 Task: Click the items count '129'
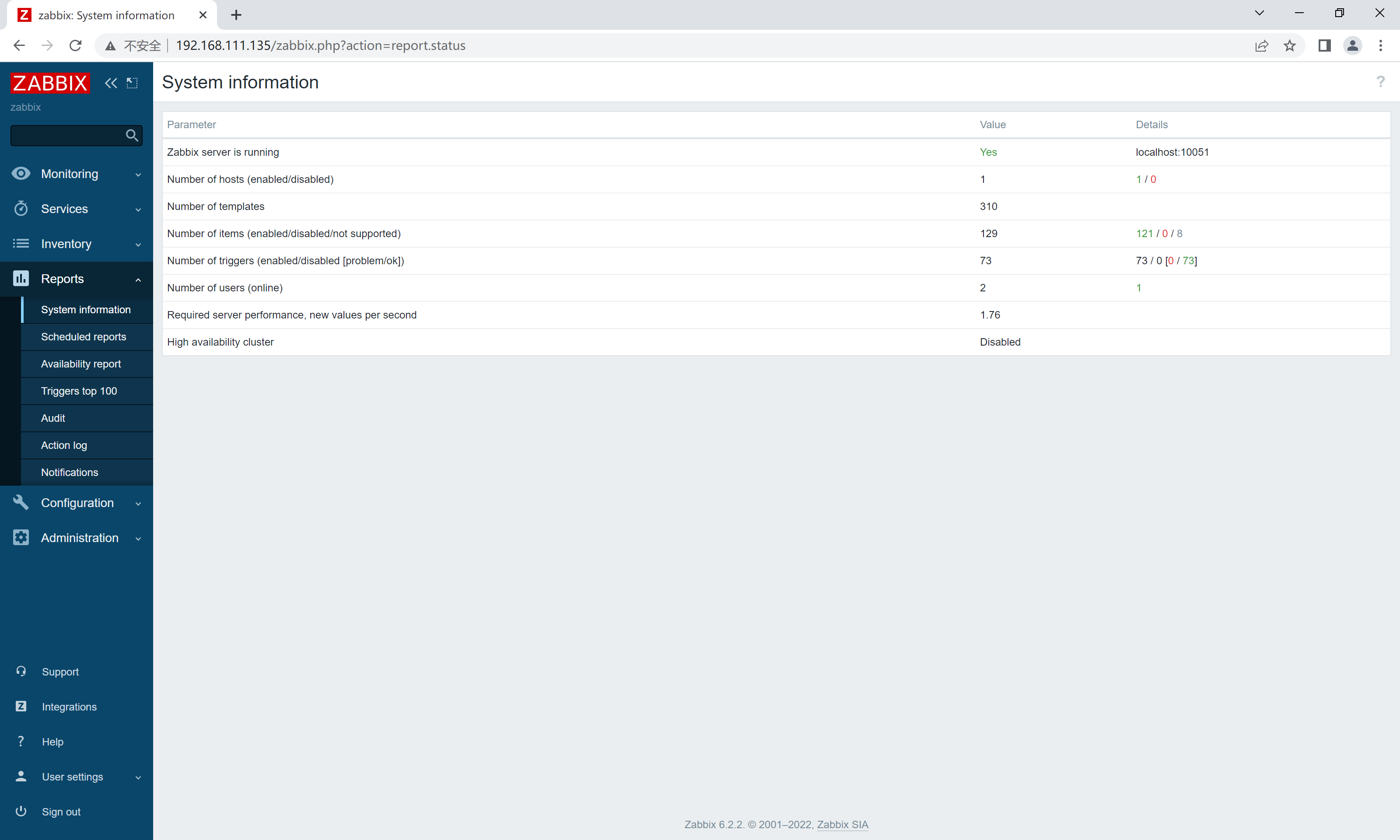(x=989, y=233)
